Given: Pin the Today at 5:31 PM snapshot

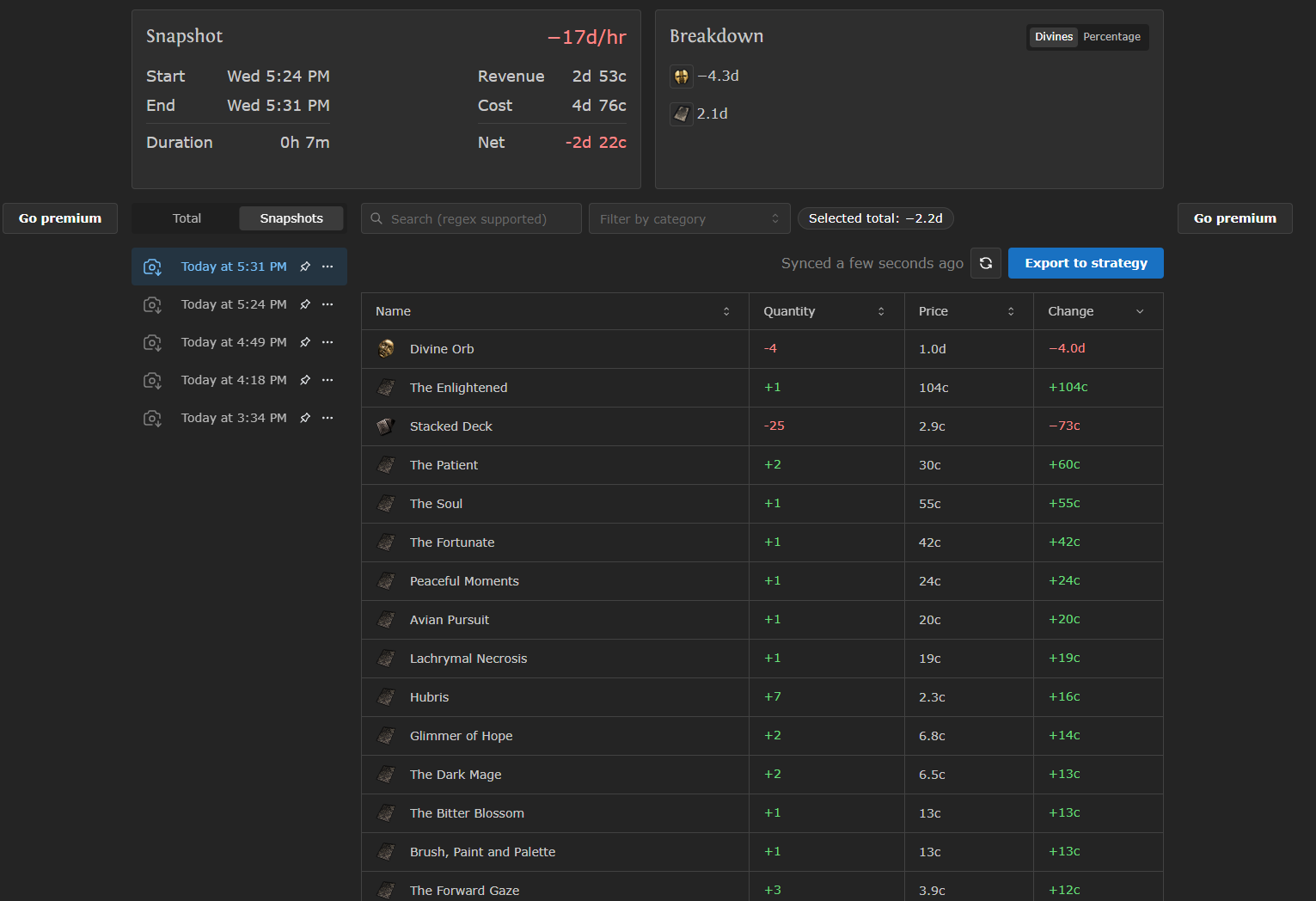Looking at the screenshot, I should tap(305, 267).
